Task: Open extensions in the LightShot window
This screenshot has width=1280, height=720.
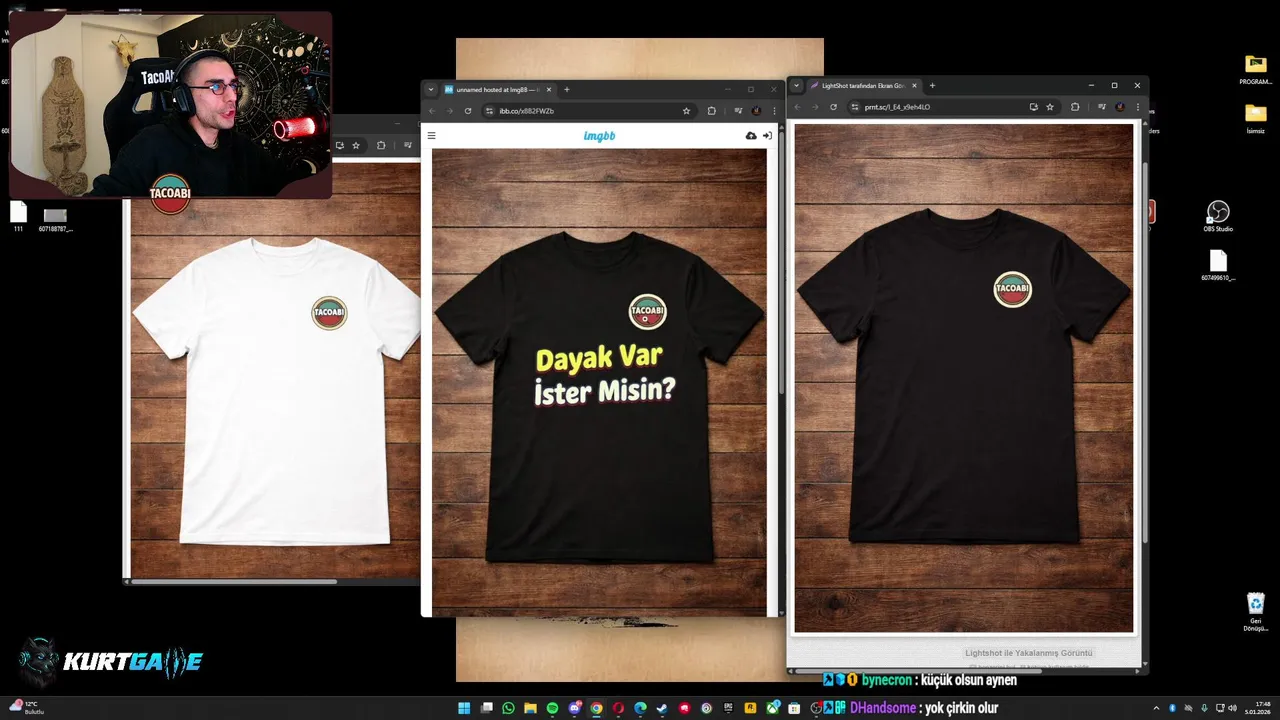Action: [x=1075, y=107]
